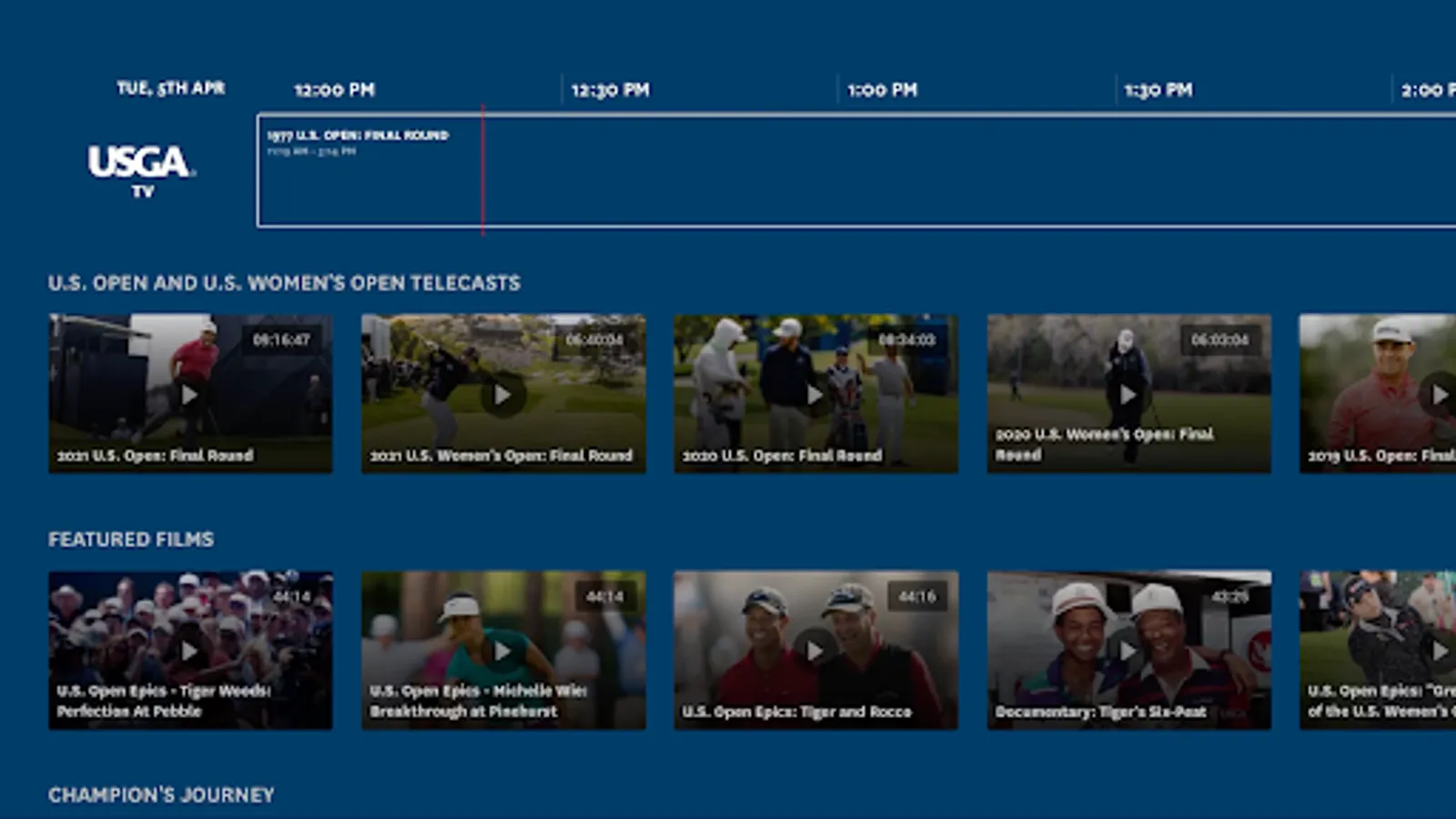Image resolution: width=1456 pixels, height=819 pixels.
Task: Select 'Michelle Wie: Breakthrough at Pinehurst' title text
Action: [478, 701]
